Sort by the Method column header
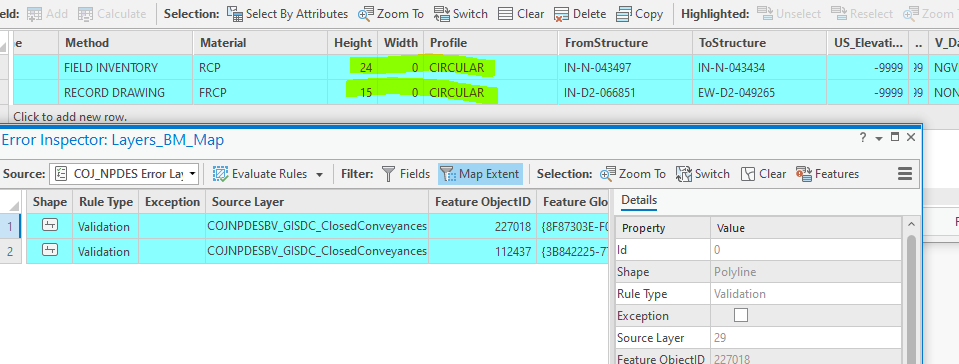The height and width of the screenshot is (364, 959). pyautogui.click(x=126, y=43)
